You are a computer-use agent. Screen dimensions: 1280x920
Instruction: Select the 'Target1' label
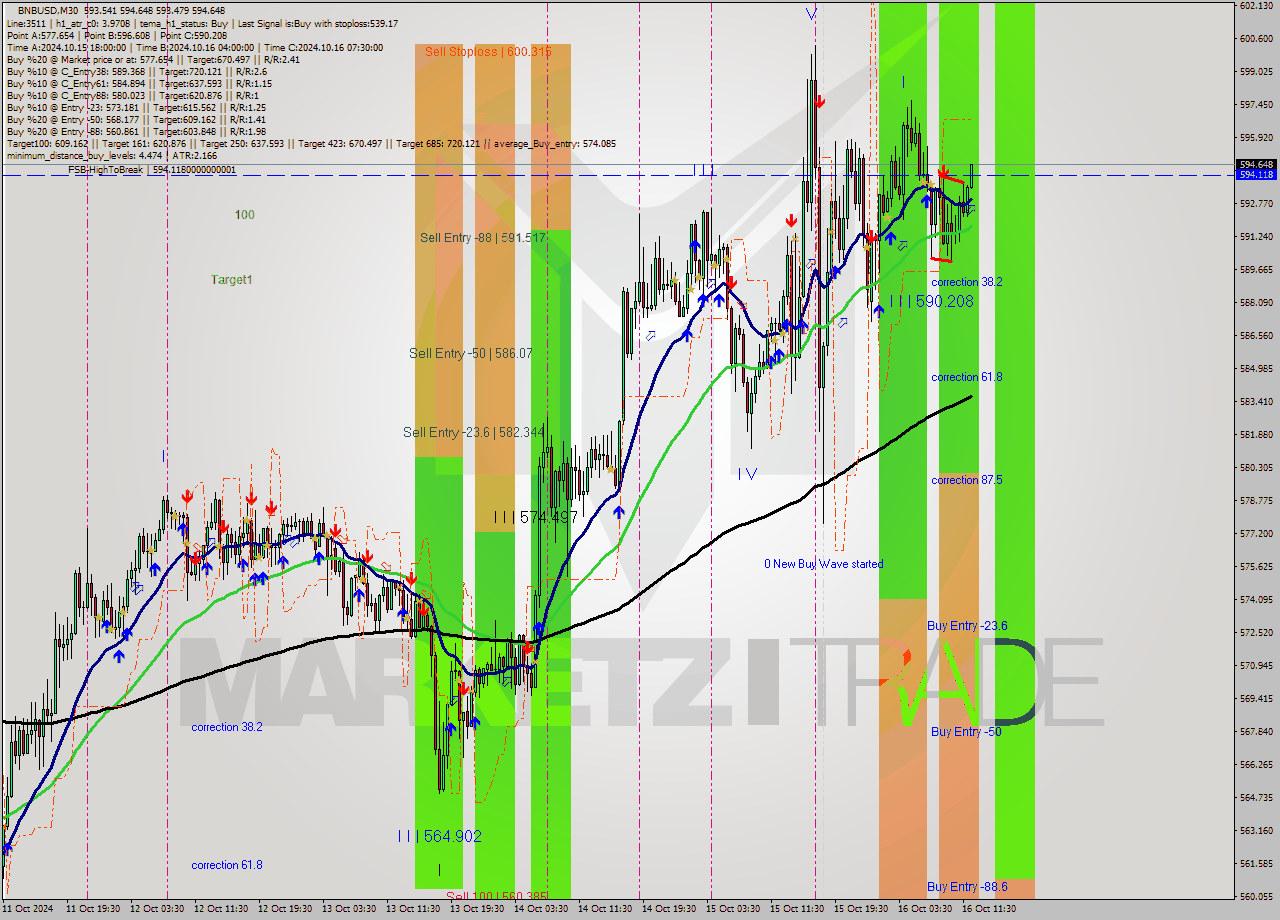(232, 280)
